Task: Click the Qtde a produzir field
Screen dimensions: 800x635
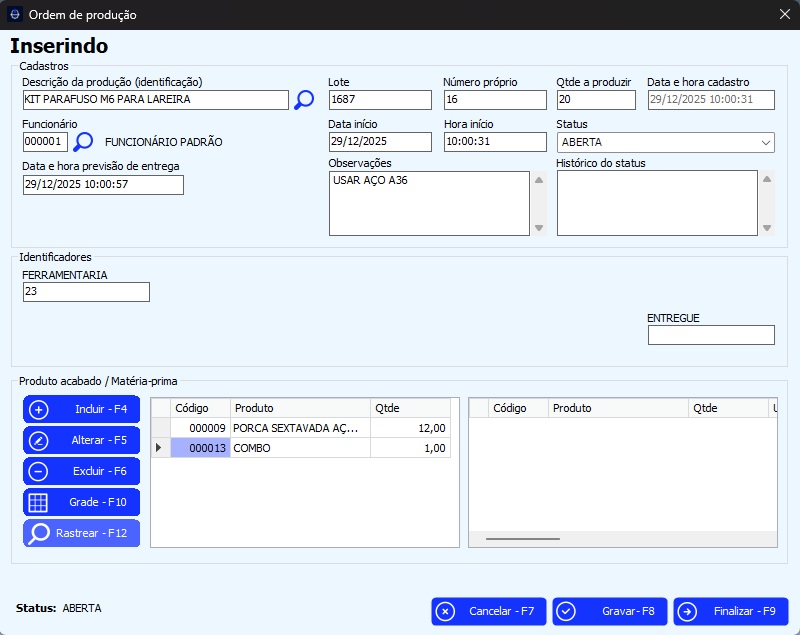Action: (x=596, y=100)
